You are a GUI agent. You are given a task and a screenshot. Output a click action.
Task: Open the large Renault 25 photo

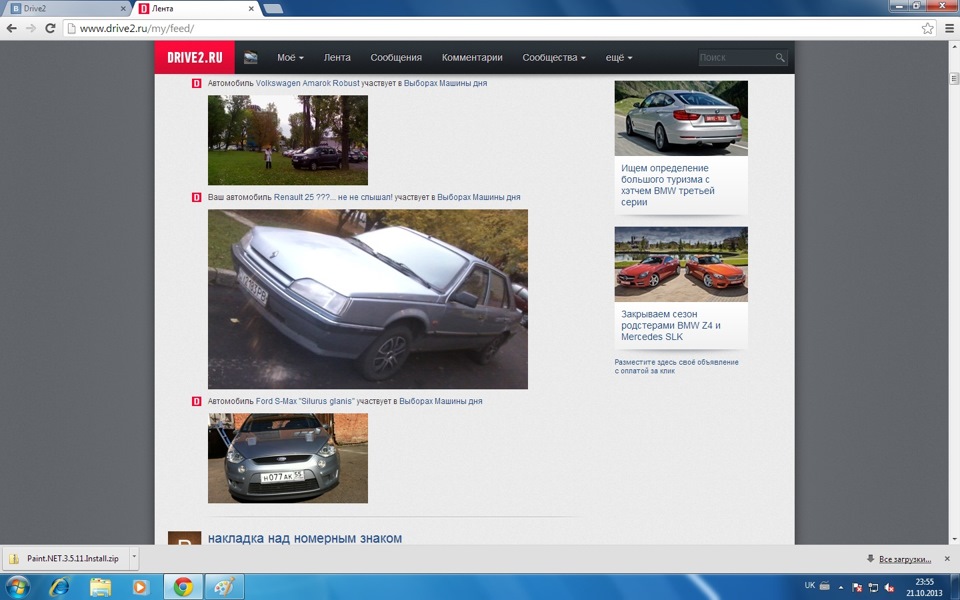point(368,299)
